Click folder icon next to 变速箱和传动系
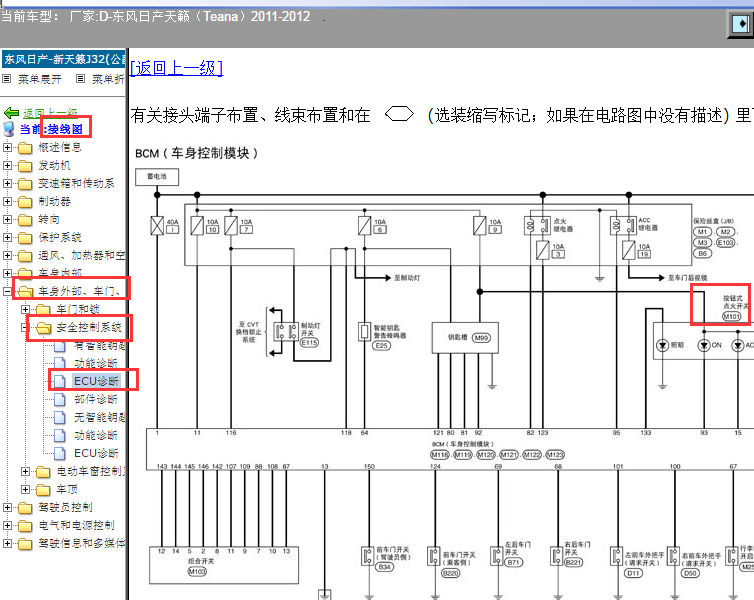 (x=25, y=184)
